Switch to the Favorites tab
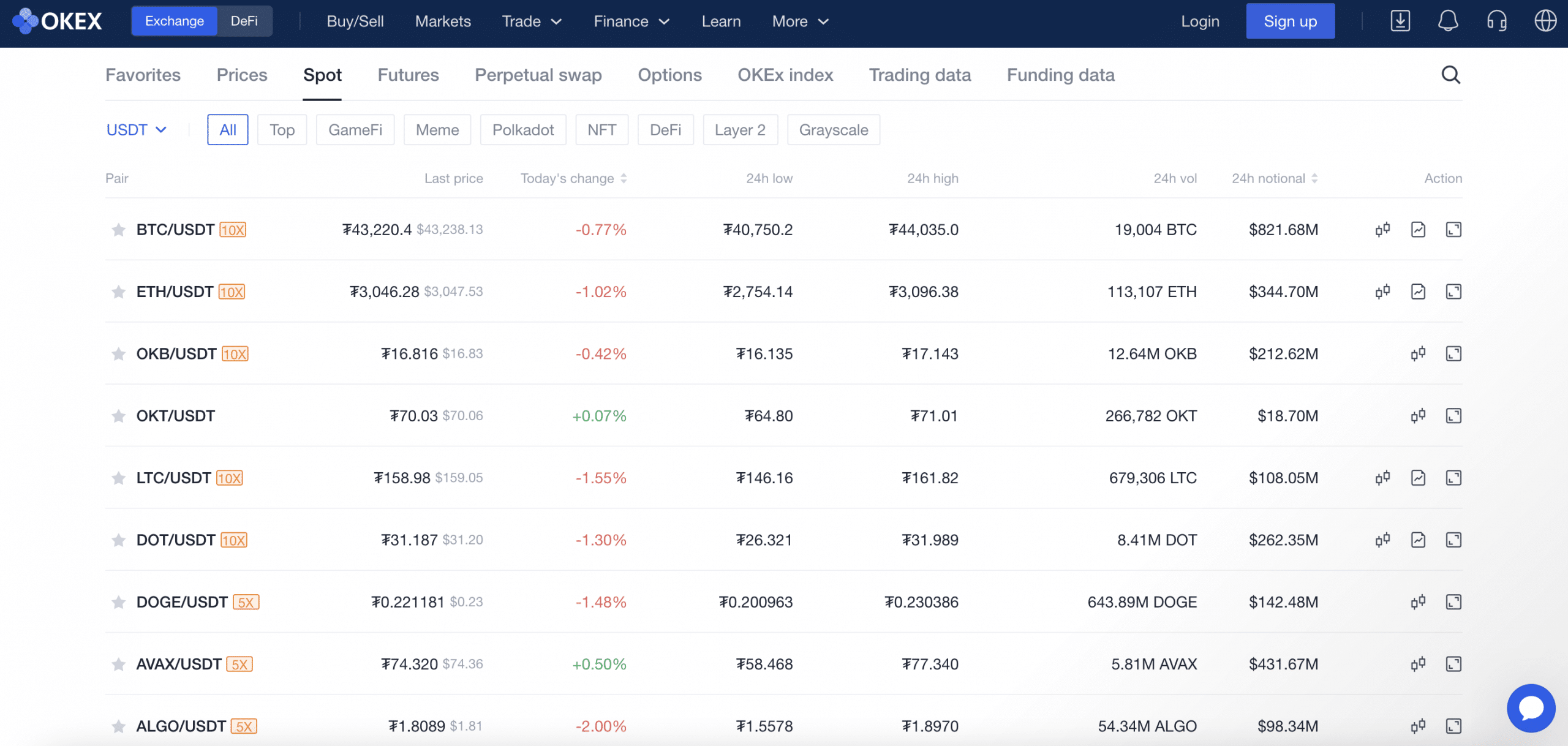Screen dimensions: 1568x746 (x=143, y=75)
